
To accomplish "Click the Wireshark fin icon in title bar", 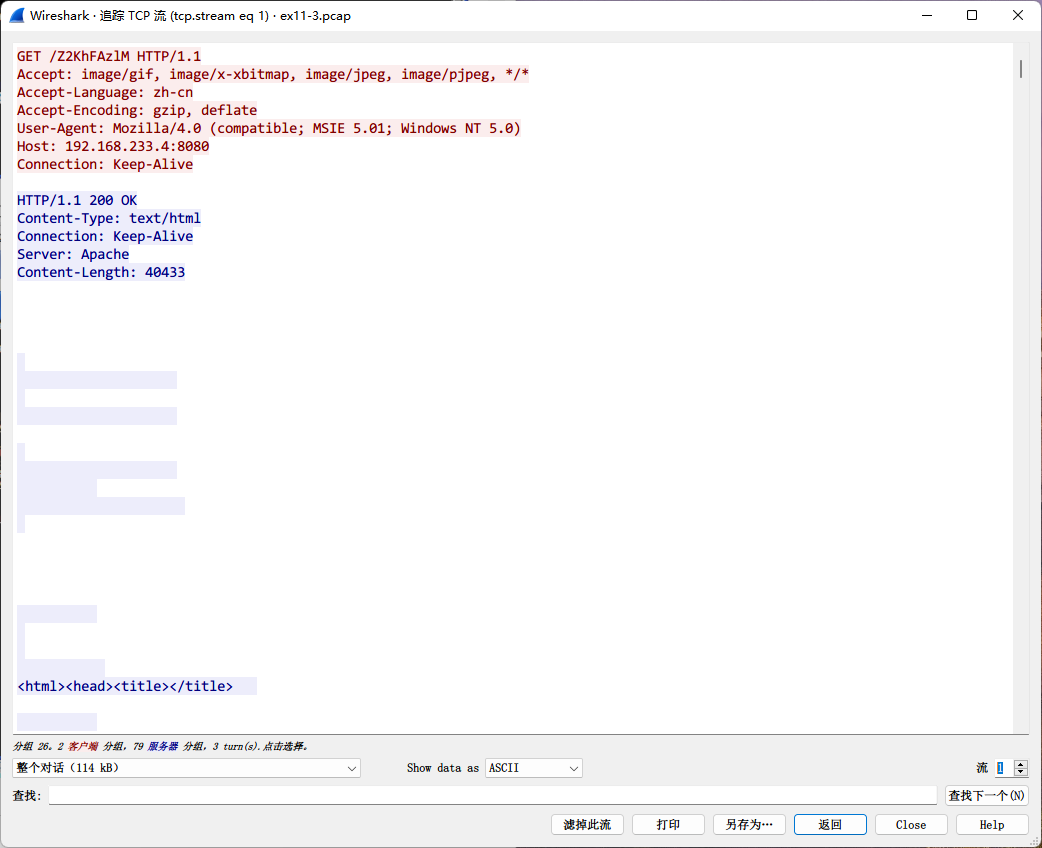I will 17,15.
